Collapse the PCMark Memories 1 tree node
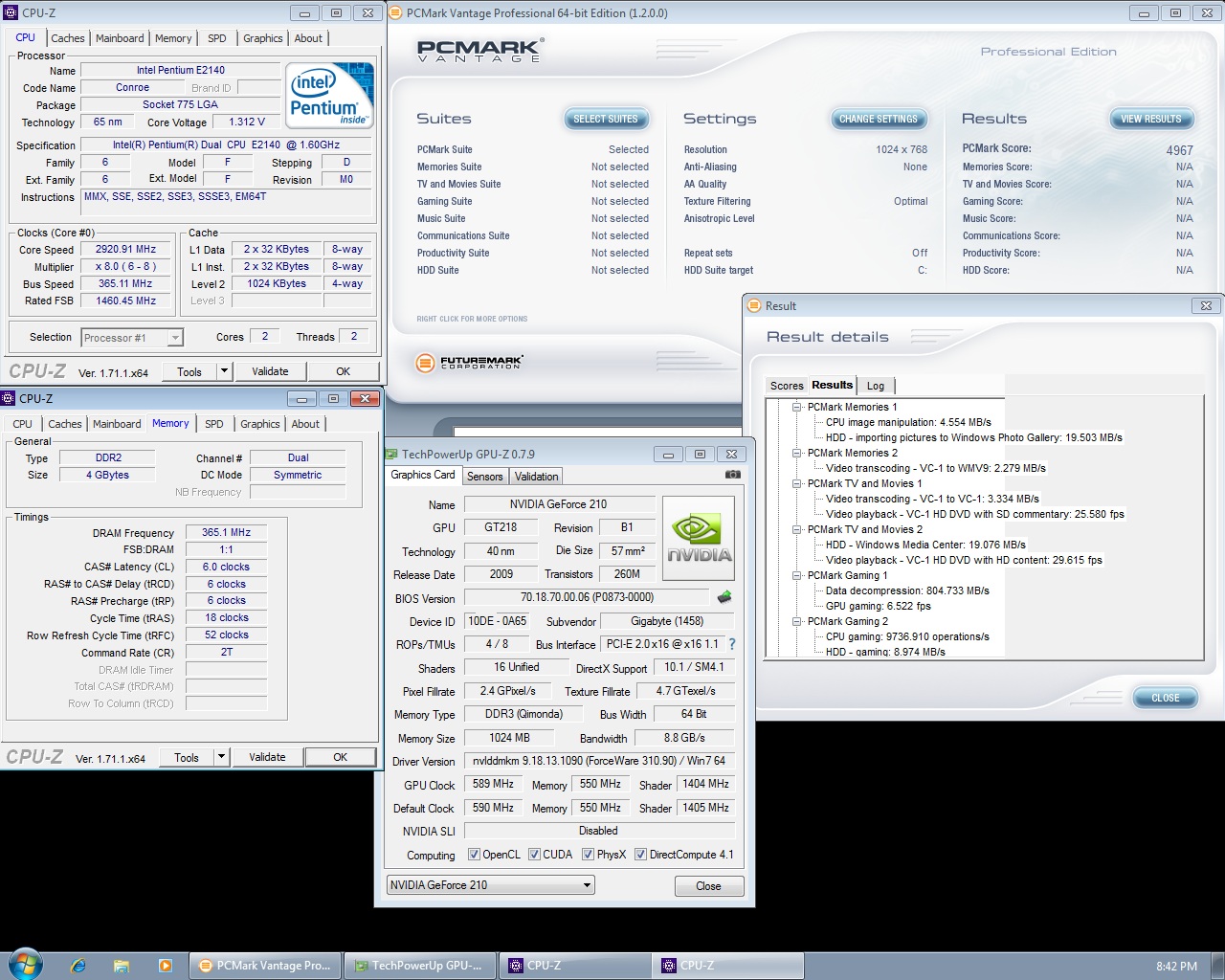This screenshot has width=1225, height=980. tap(796, 407)
